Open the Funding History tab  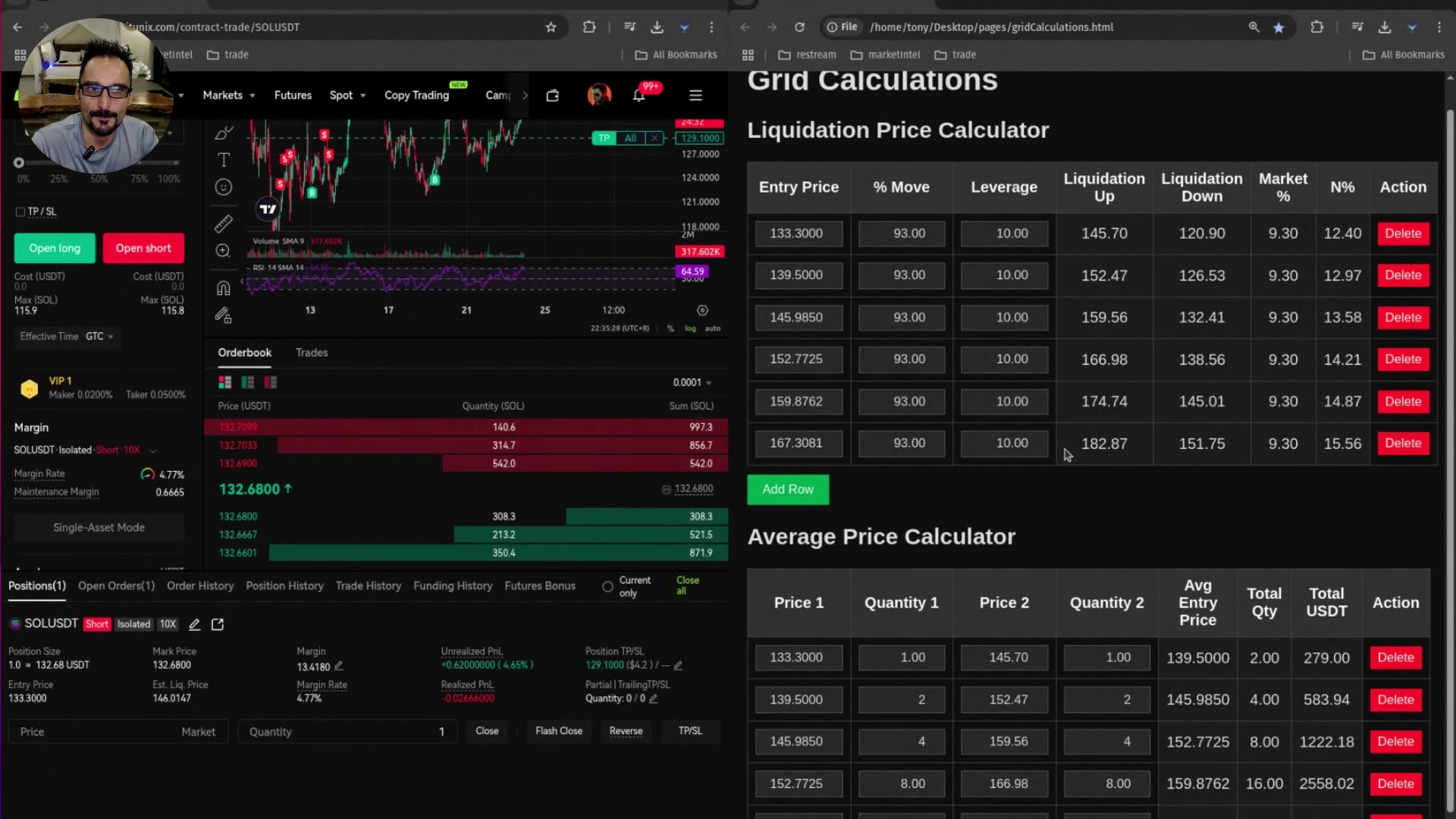[x=453, y=585]
